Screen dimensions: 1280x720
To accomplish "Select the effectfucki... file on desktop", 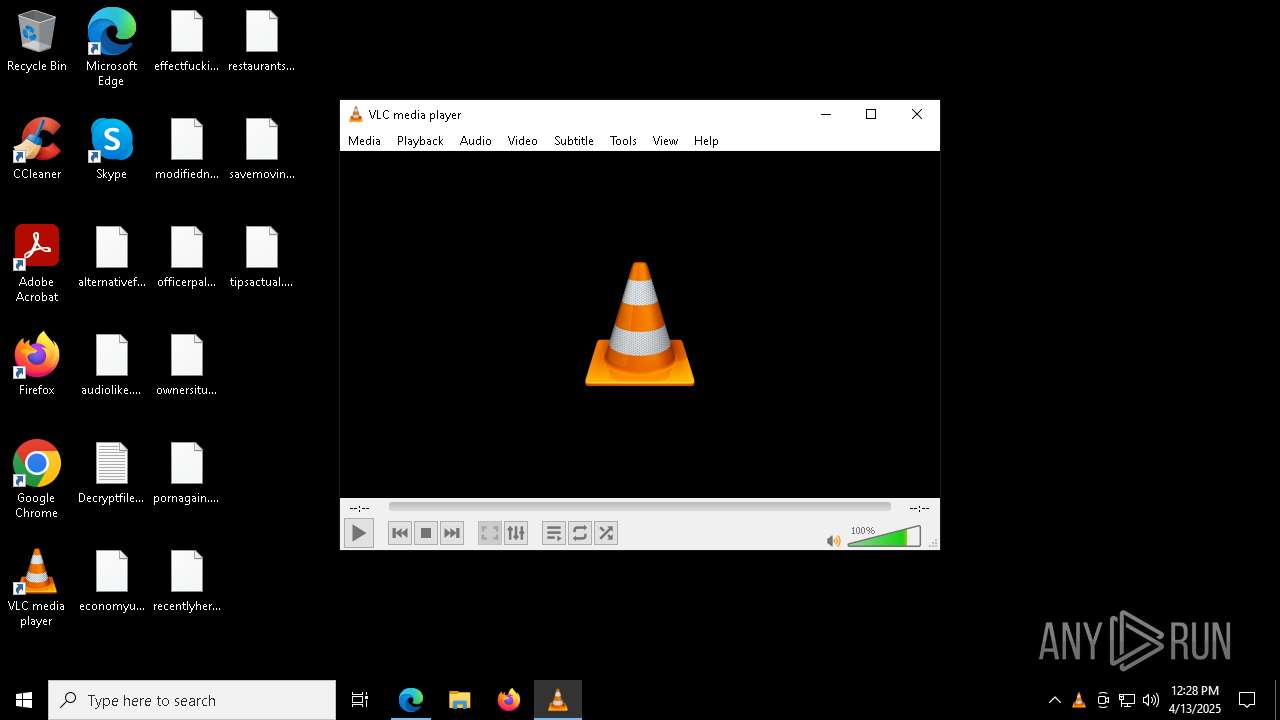I will coord(186,42).
